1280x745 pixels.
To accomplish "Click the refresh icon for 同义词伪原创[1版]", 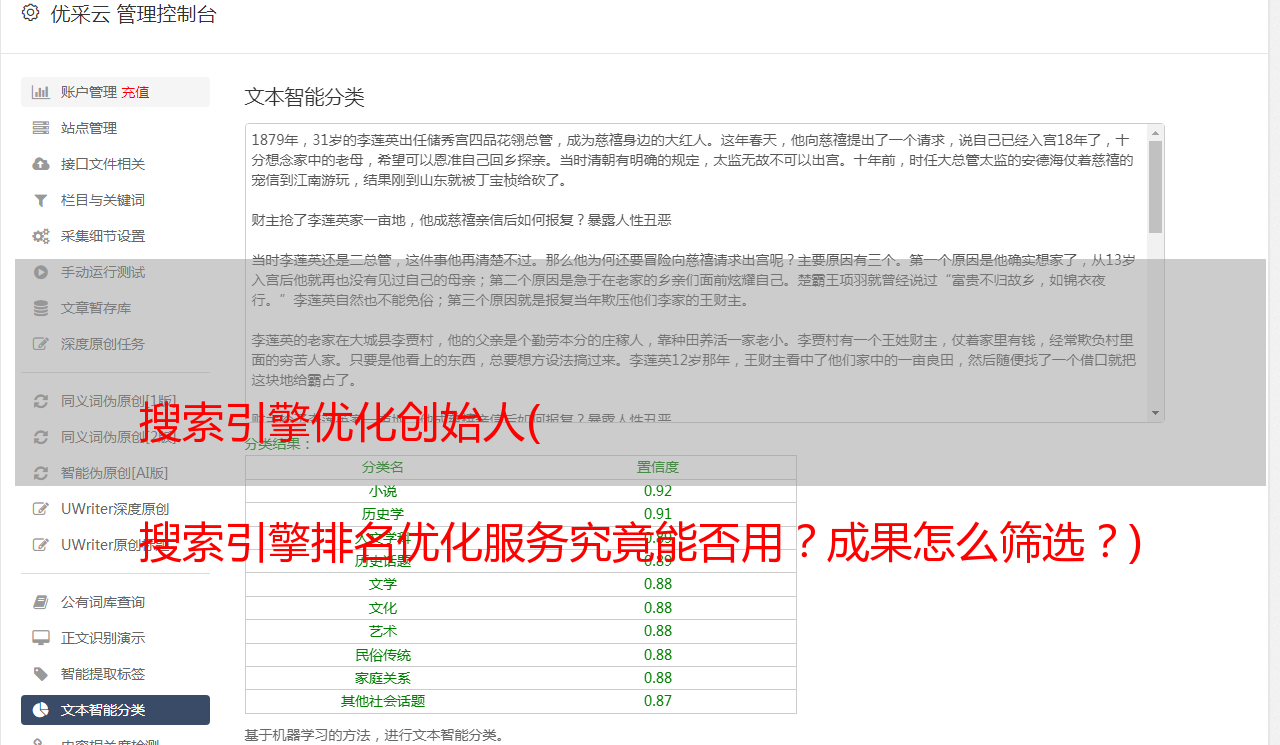I will (41, 401).
